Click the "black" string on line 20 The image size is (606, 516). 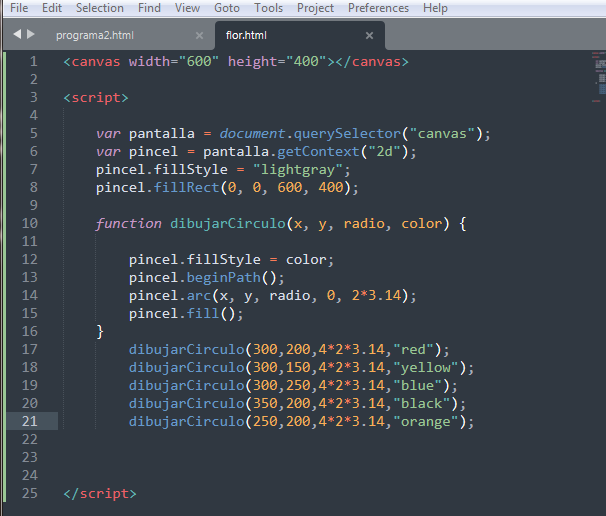[x=422, y=404]
